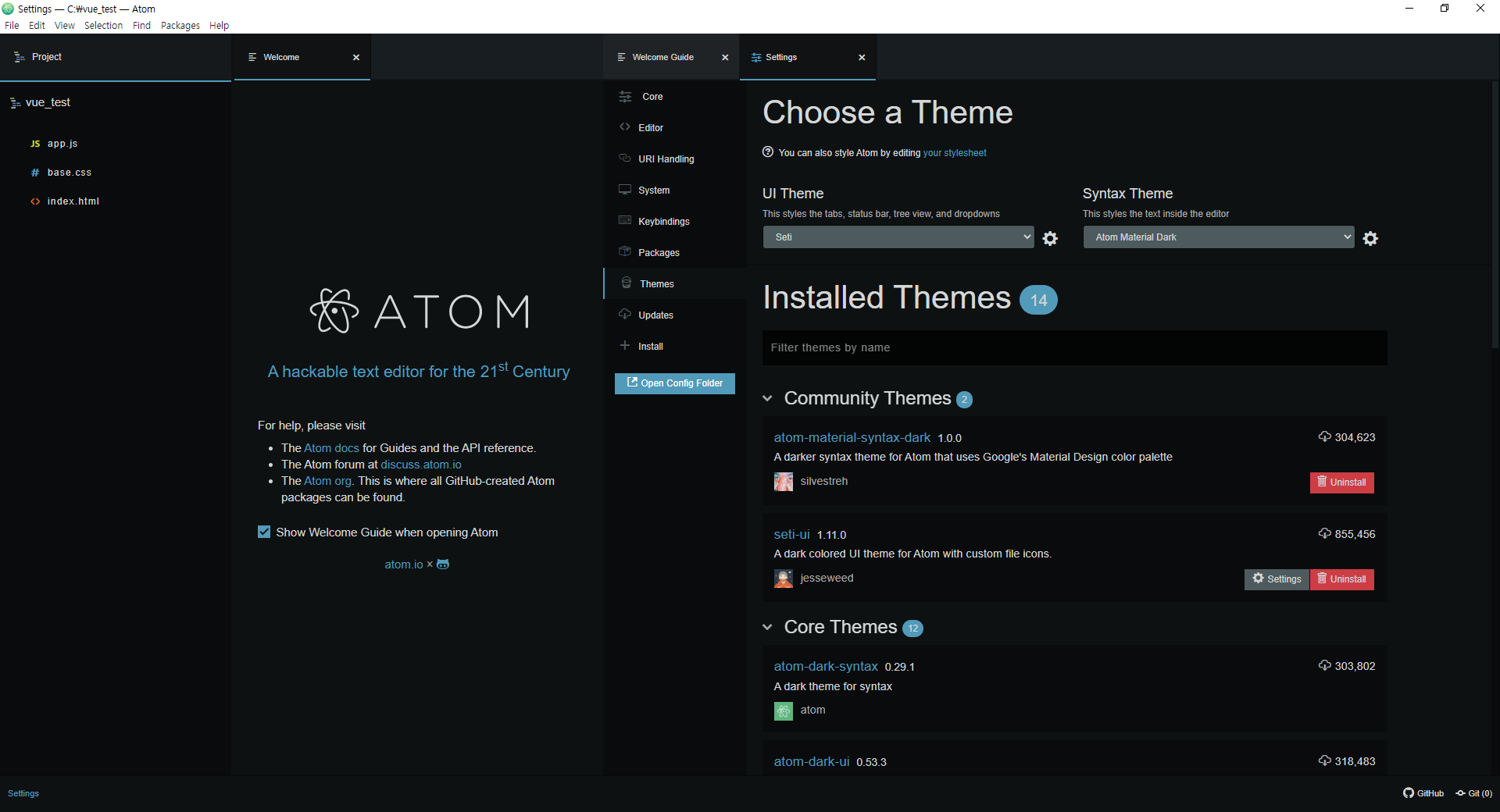Click Open Config Folder button
Screen dimensions: 1500x812
675,383
